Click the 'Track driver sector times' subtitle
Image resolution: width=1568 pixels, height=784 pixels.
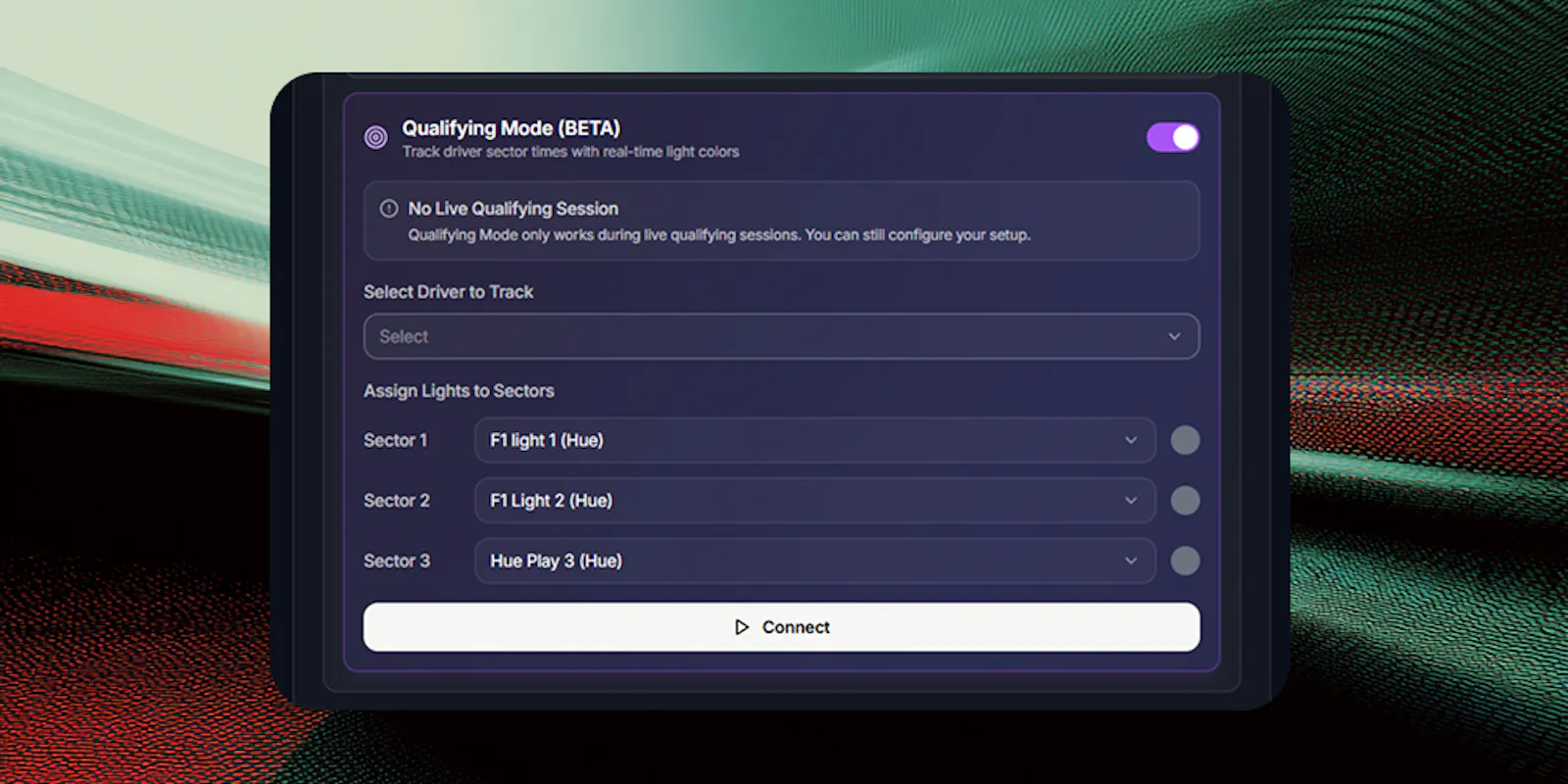click(x=570, y=152)
